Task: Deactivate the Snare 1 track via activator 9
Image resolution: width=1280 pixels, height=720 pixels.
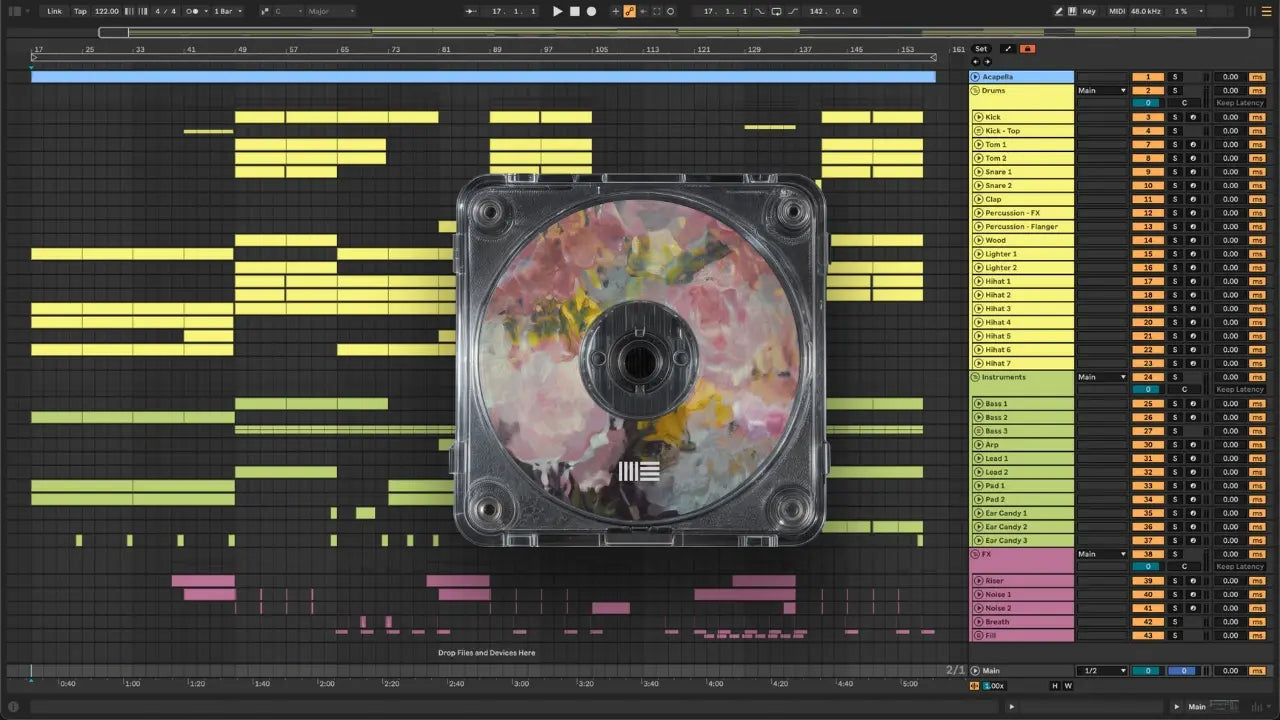Action: [x=1148, y=172]
